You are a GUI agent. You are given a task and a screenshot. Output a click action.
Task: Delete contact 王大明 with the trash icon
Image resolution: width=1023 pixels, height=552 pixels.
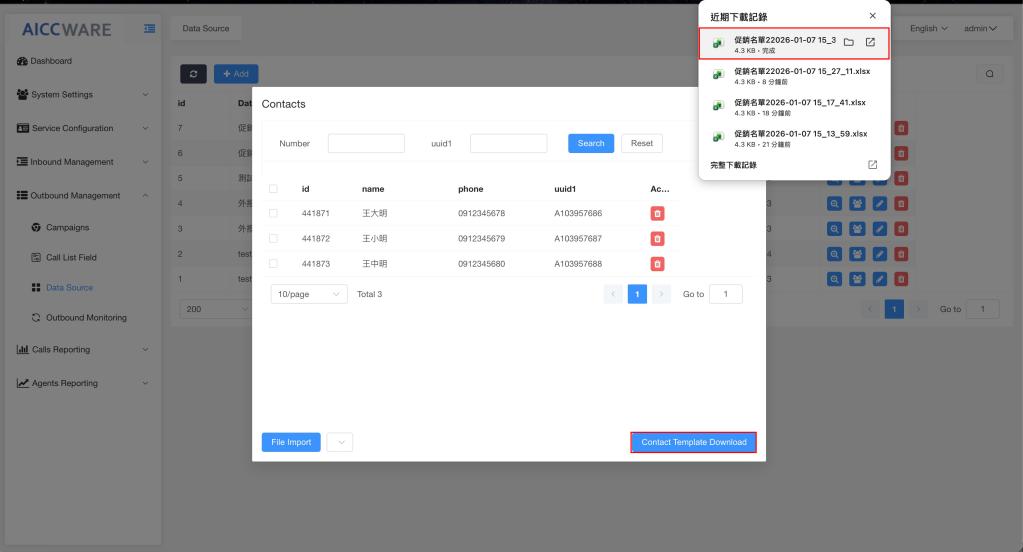[x=657, y=213]
